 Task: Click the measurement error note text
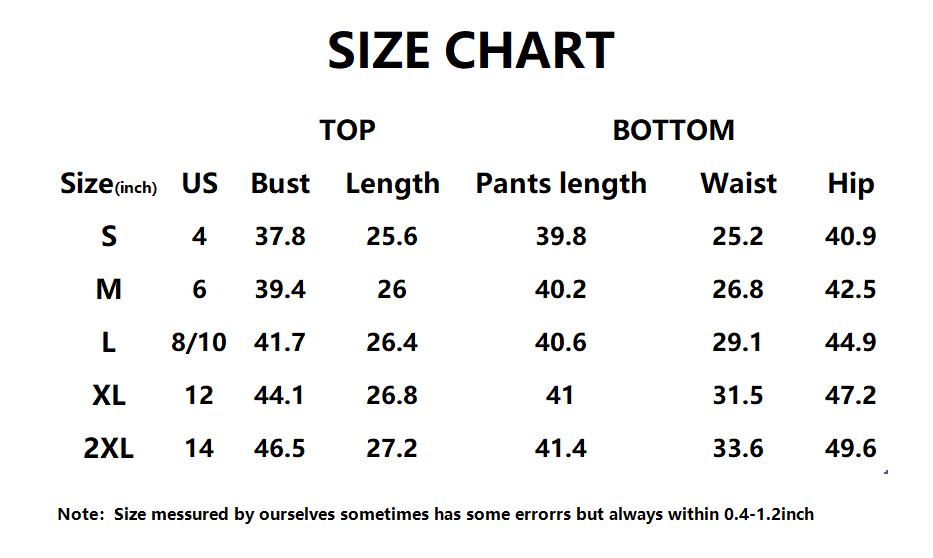pos(436,514)
